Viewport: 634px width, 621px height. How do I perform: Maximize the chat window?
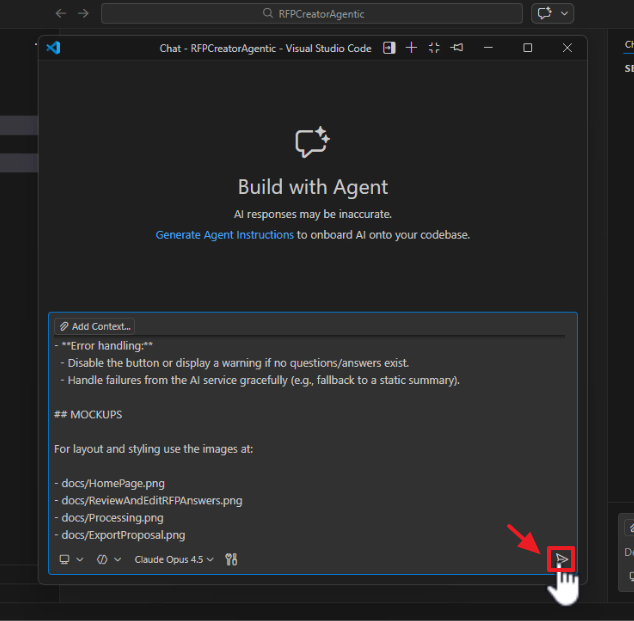pyautogui.click(x=528, y=48)
